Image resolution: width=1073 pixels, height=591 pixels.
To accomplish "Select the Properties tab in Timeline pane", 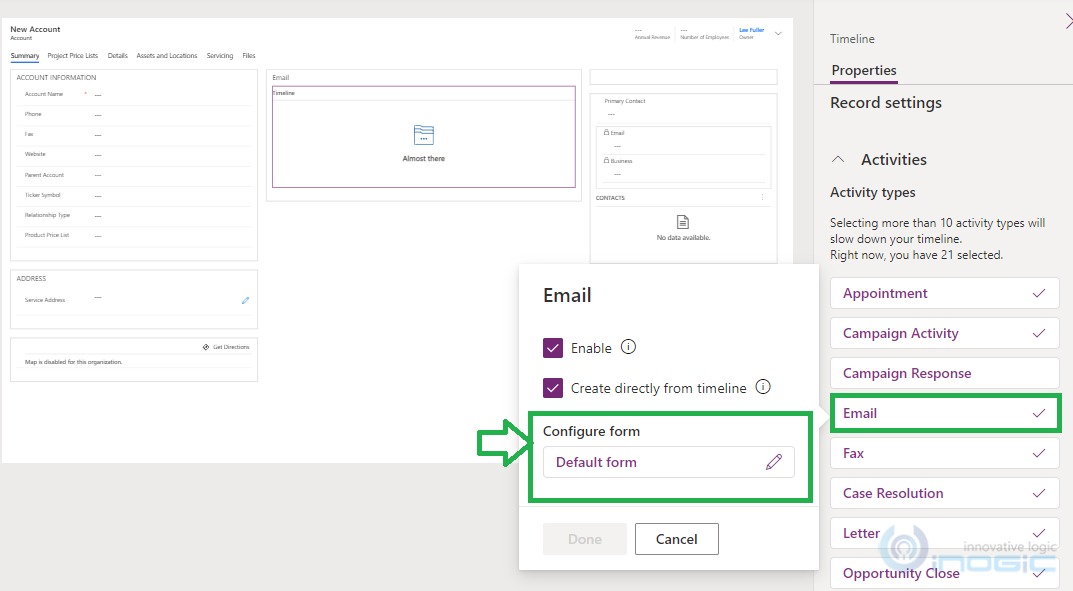I will coord(864,70).
